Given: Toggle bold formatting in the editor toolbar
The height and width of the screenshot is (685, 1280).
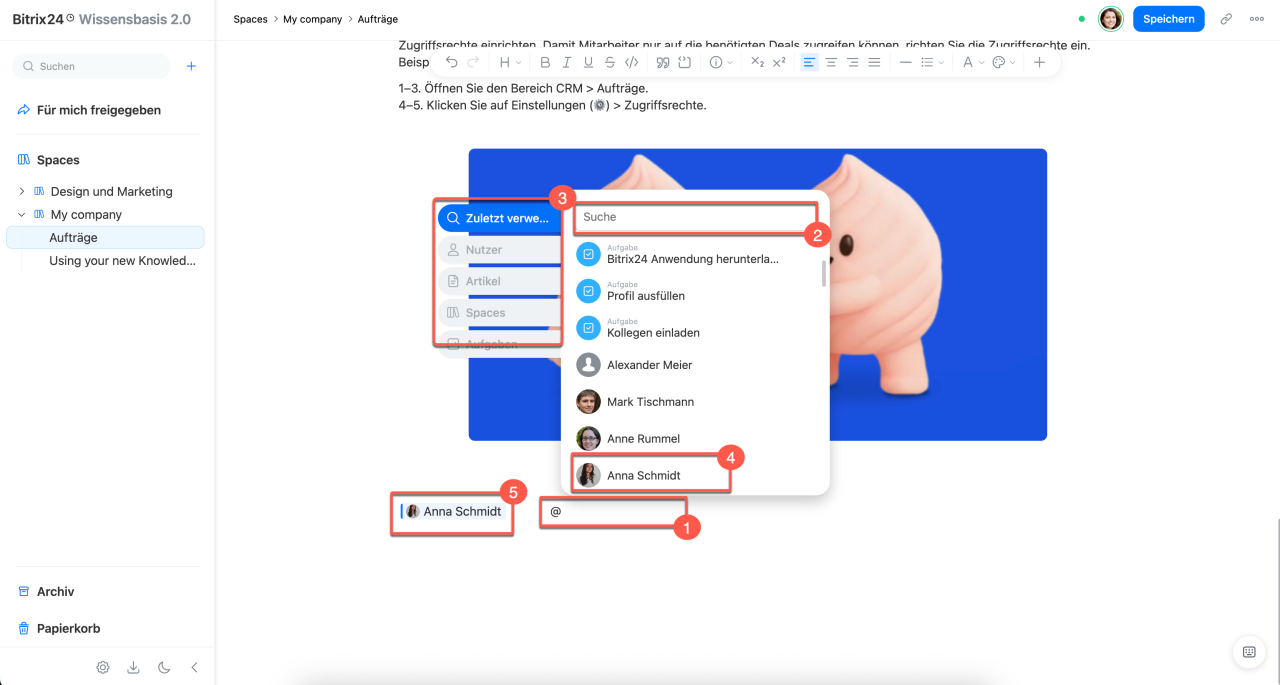Looking at the screenshot, I should [545, 62].
